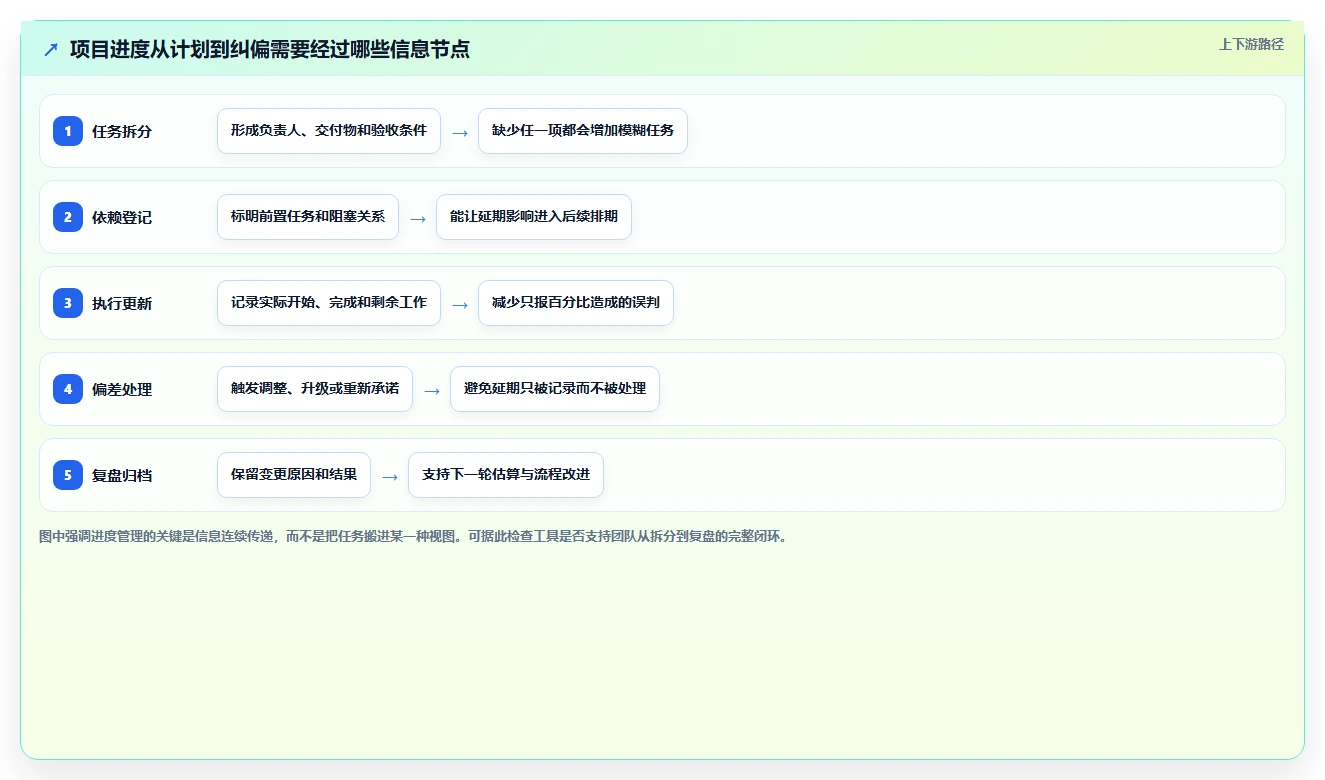Click the 复盘归档 step label
Screen dimensions: 1325x780
click(122, 475)
